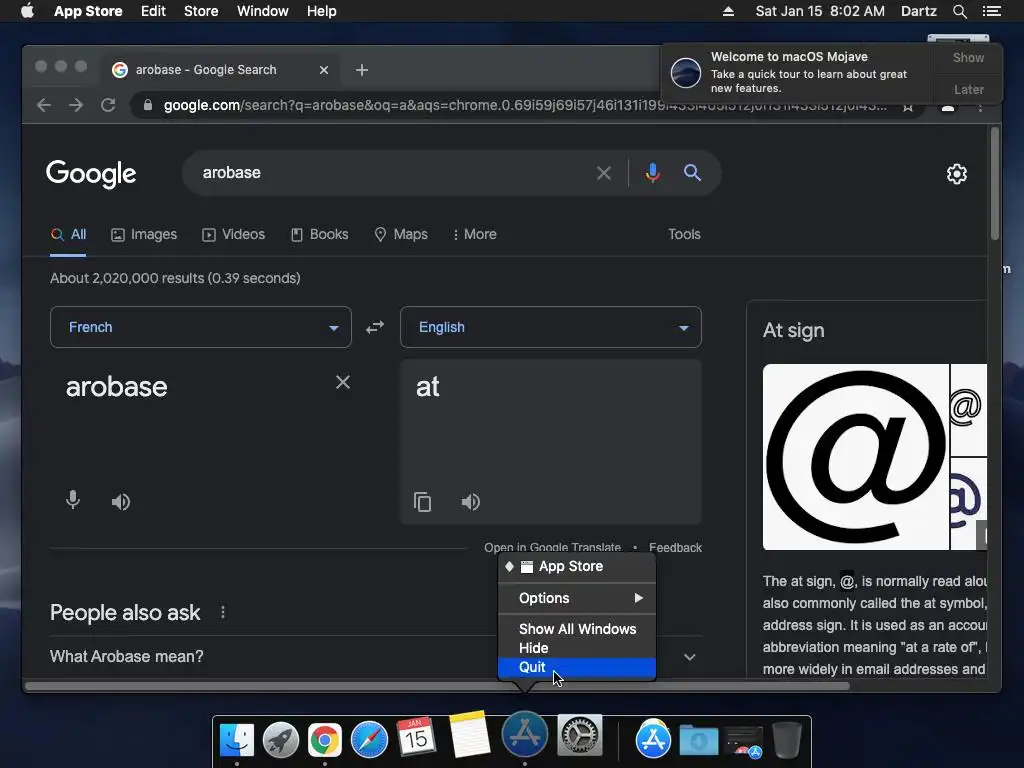Click the horizontal scrollbar at bottom
The height and width of the screenshot is (768, 1024).
pyautogui.click(x=438, y=686)
